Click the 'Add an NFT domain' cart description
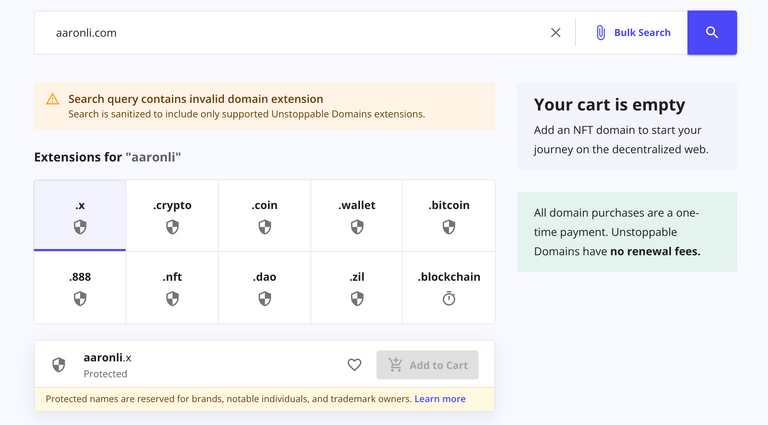The image size is (768, 425). 621,140
